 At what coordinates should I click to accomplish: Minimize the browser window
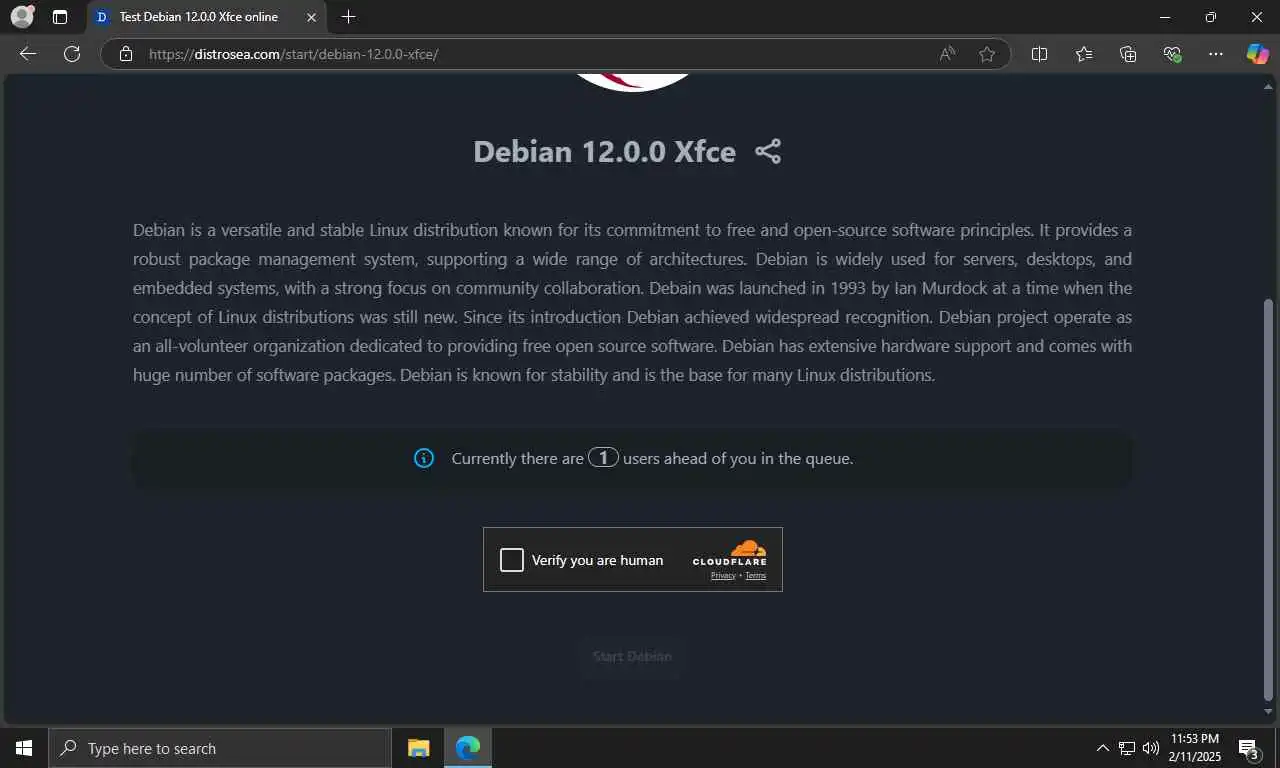coord(1165,17)
